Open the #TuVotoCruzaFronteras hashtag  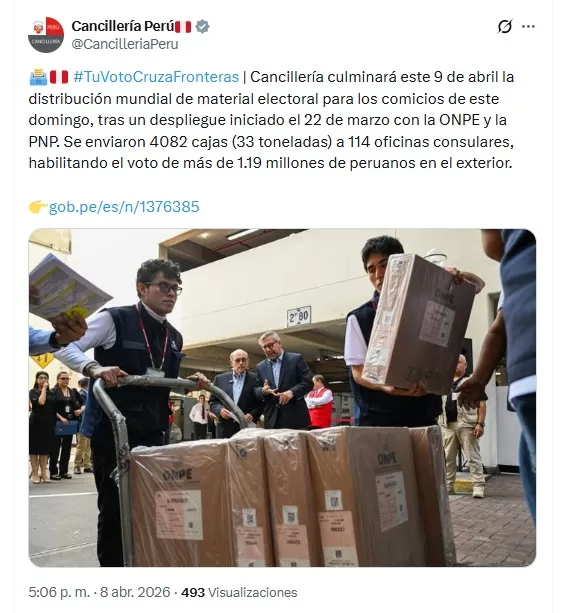click(156, 77)
